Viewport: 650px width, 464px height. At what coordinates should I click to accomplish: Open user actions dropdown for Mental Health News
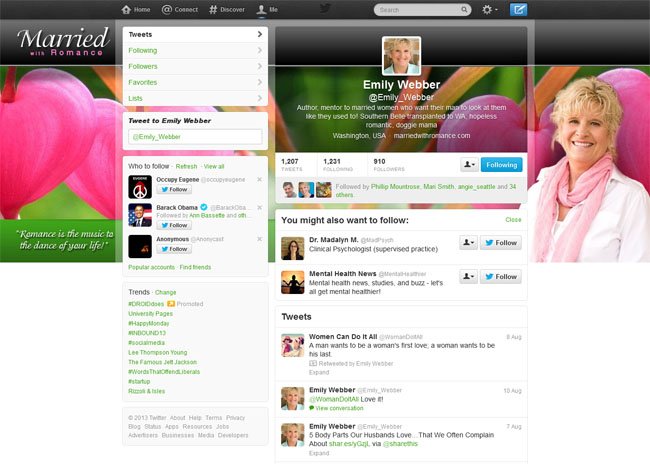pyautogui.click(x=468, y=277)
